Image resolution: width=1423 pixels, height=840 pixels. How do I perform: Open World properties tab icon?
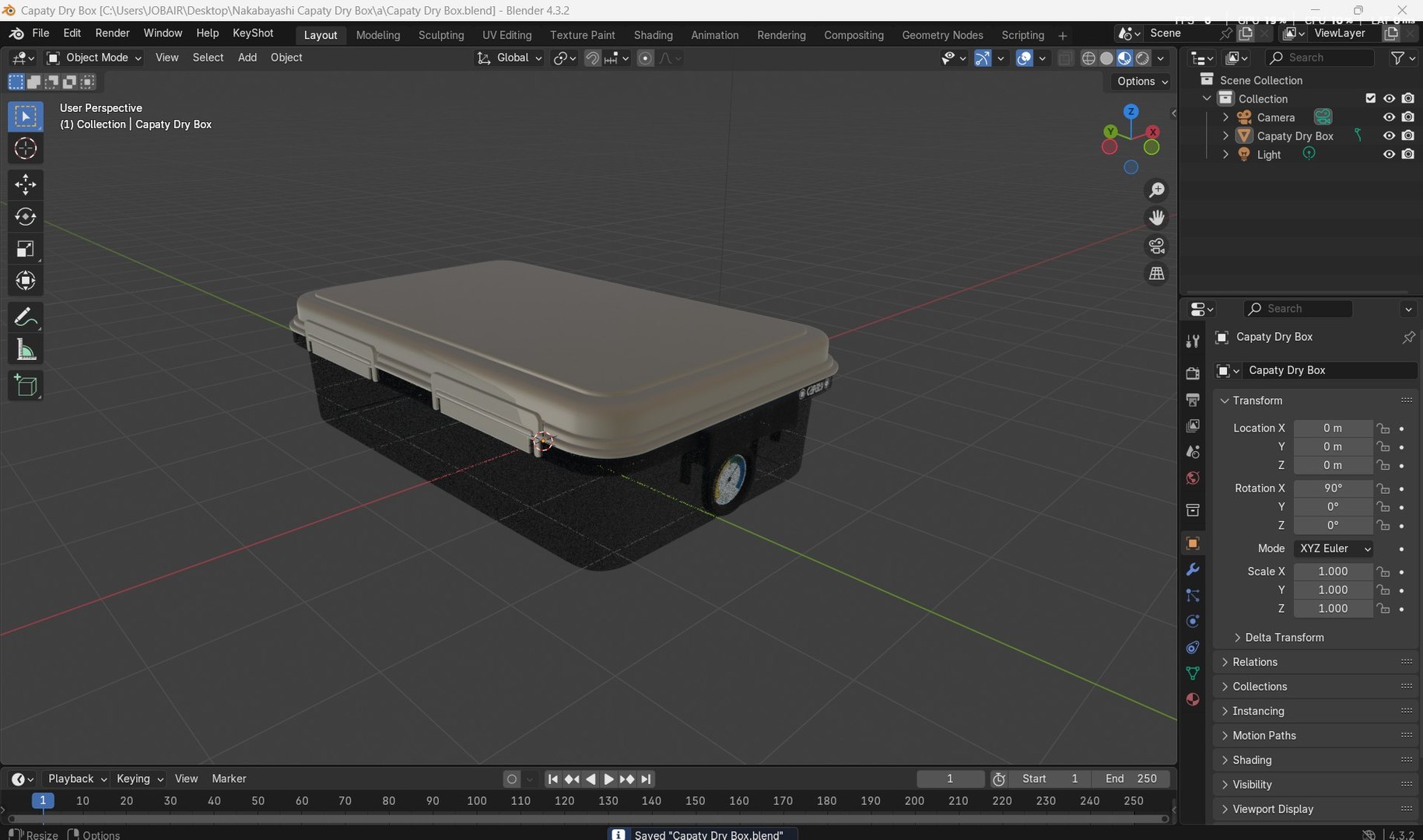1192,478
